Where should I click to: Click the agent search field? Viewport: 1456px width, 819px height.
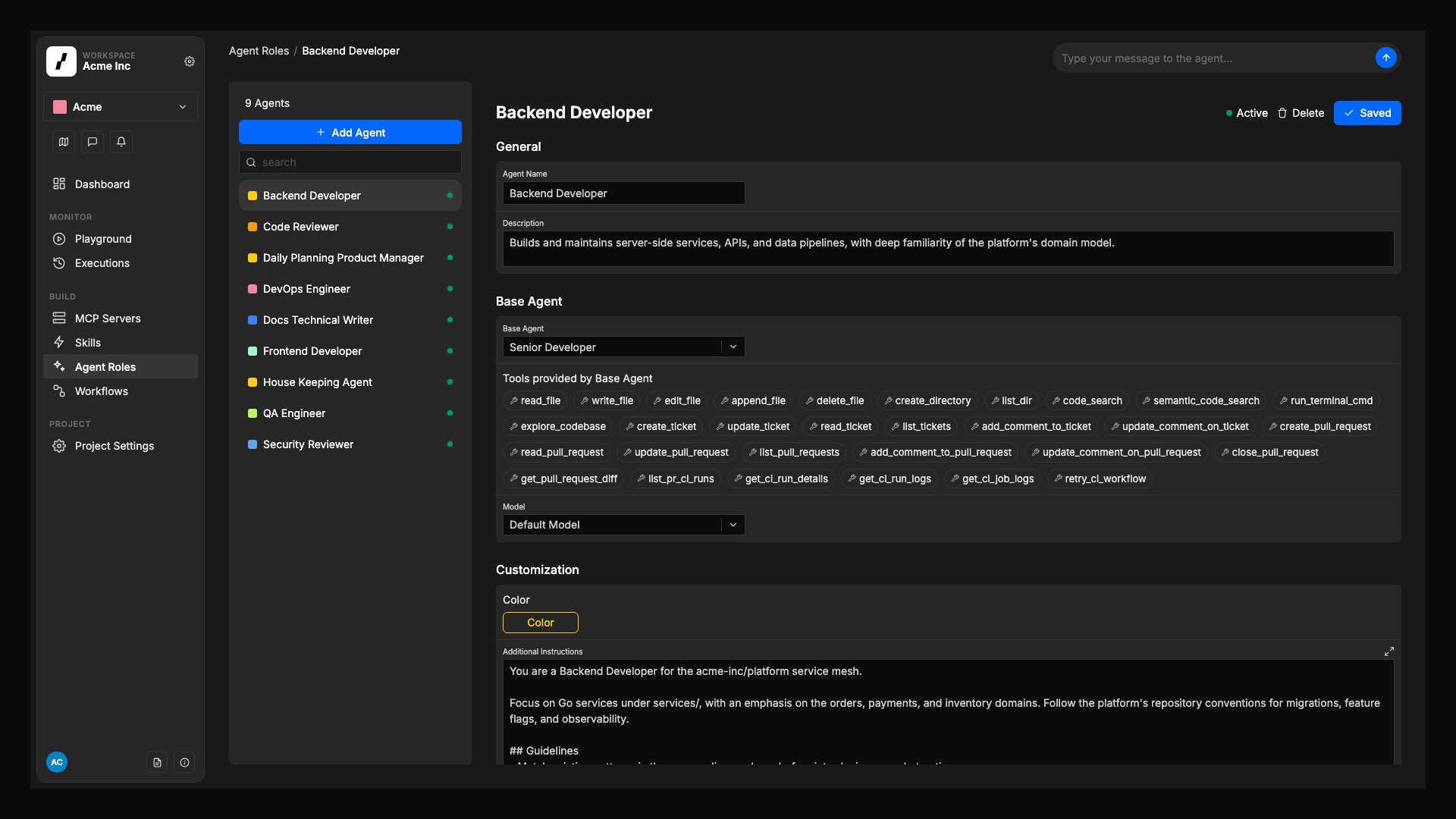(x=350, y=162)
